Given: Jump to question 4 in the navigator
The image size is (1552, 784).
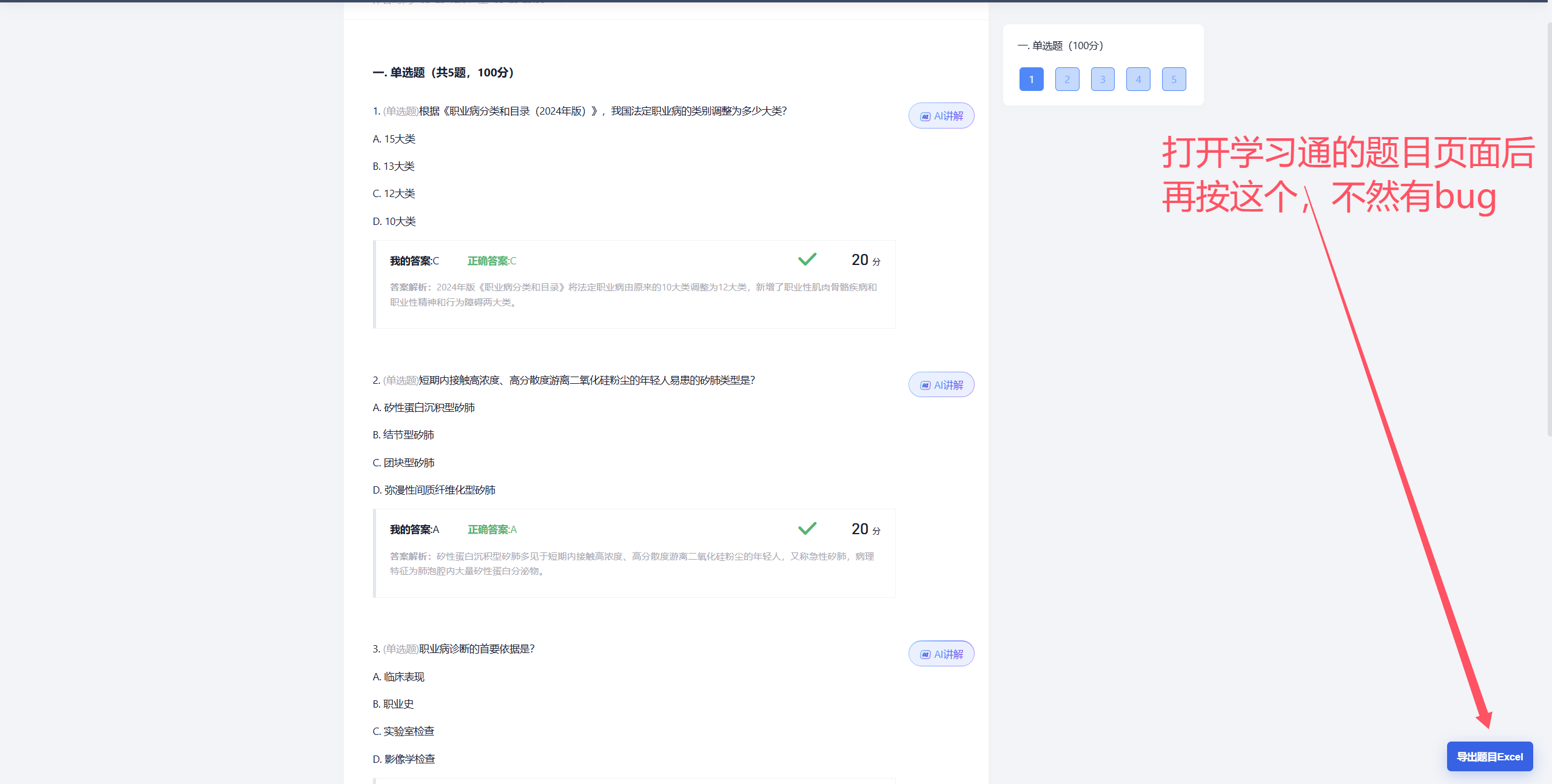Looking at the screenshot, I should (1138, 79).
